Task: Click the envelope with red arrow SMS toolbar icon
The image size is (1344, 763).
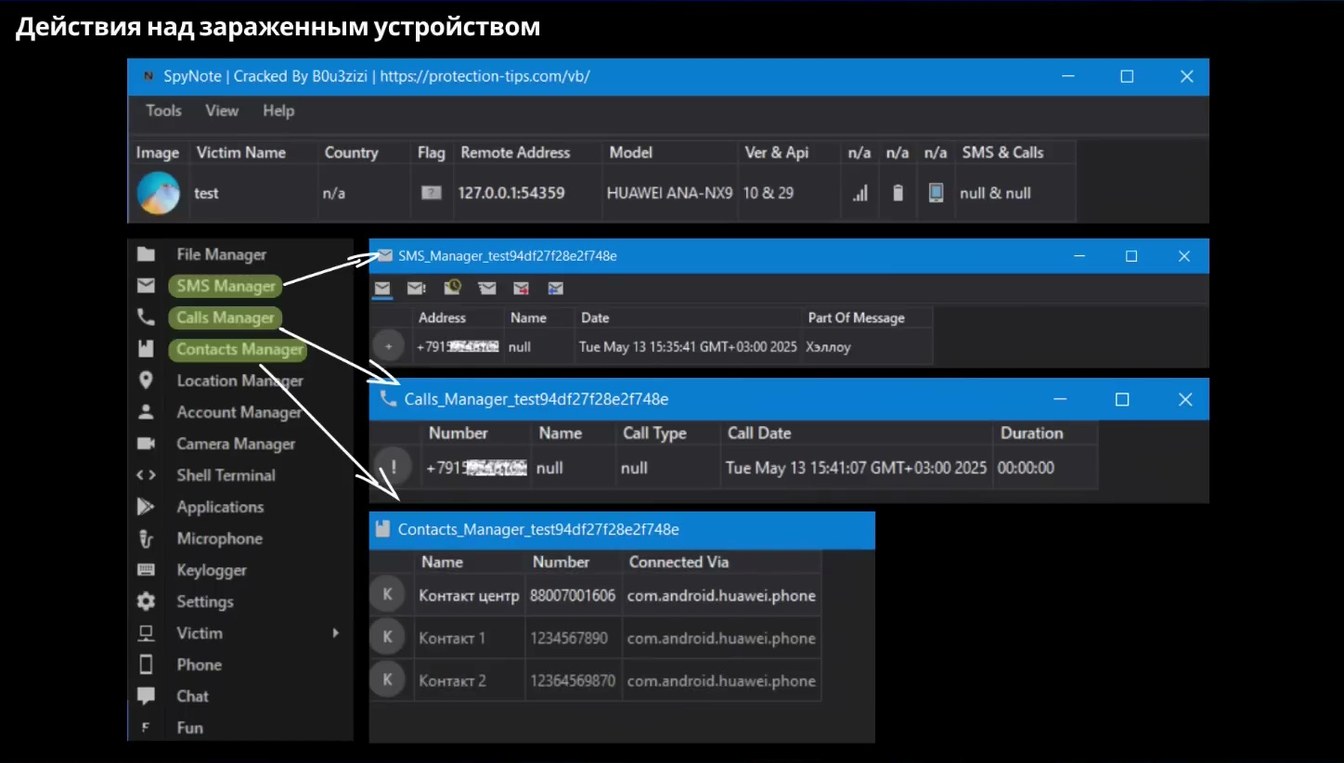Action: (x=521, y=289)
